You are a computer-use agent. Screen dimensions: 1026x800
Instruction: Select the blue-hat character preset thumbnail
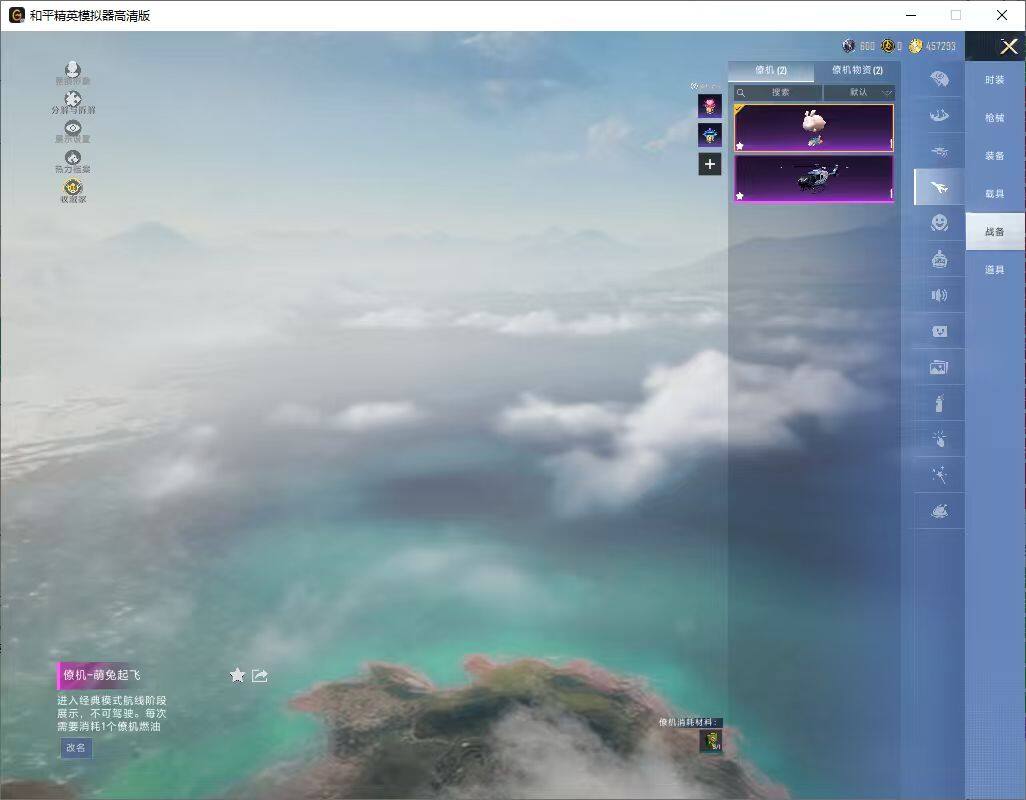click(x=710, y=135)
